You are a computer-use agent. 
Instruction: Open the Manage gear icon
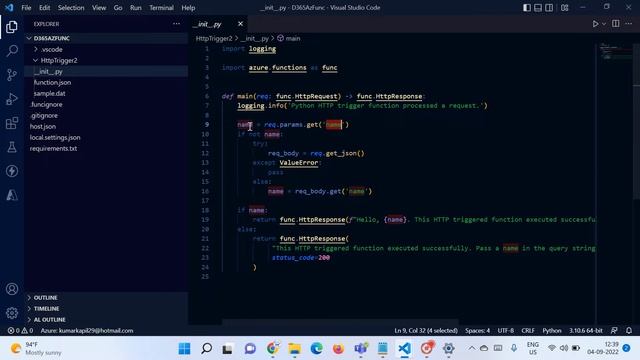point(12,313)
